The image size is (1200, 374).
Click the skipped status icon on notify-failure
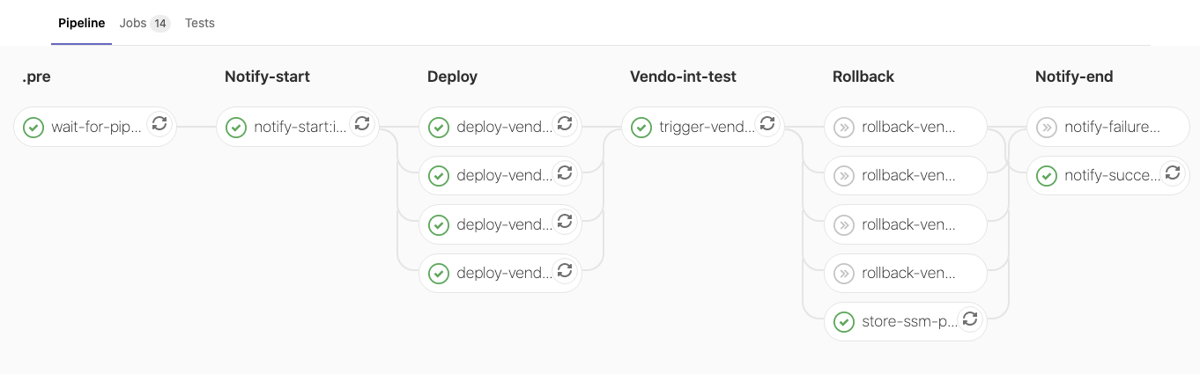(x=1046, y=127)
